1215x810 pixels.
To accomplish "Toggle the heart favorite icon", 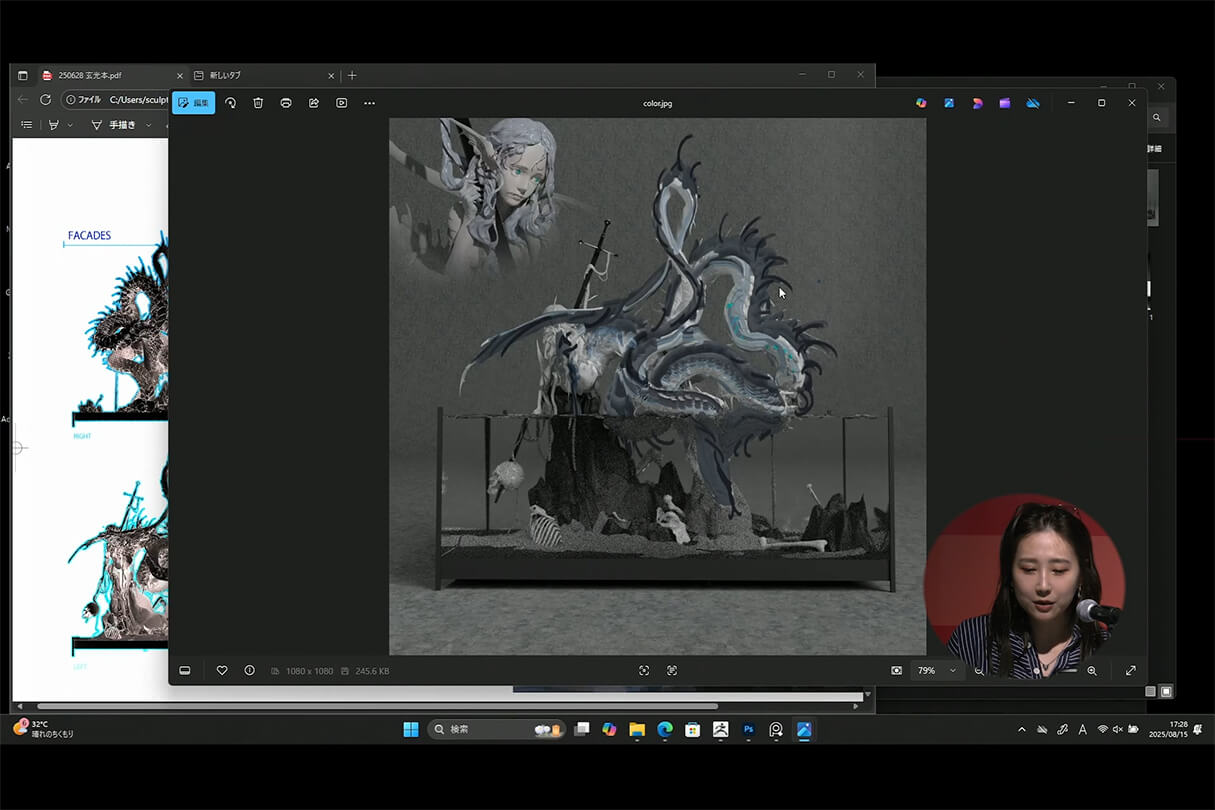I will (x=222, y=670).
